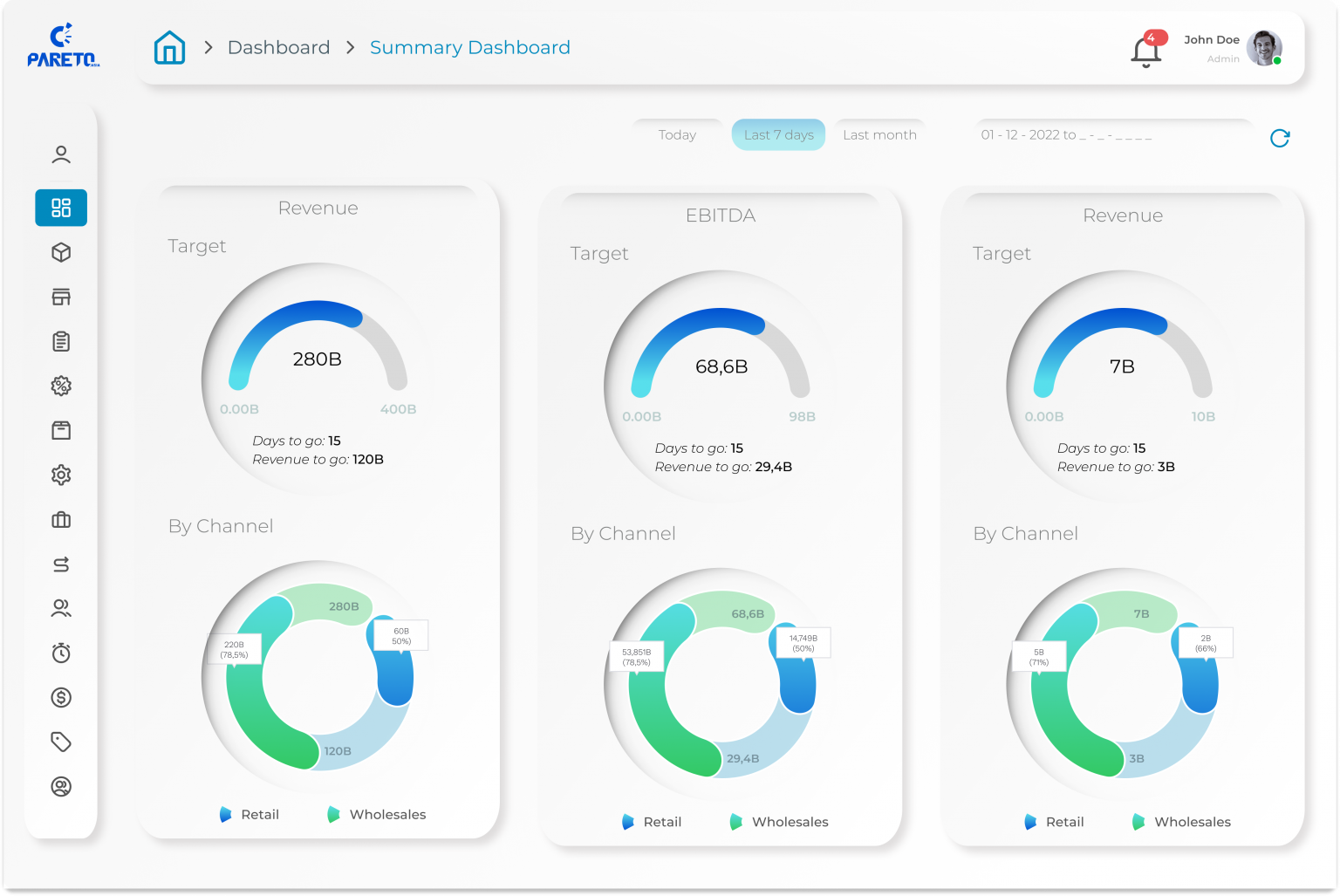Viewport: 1340px width, 896px height.
Task: Click the '2B (66%)' donut tooltip
Action: (1206, 643)
